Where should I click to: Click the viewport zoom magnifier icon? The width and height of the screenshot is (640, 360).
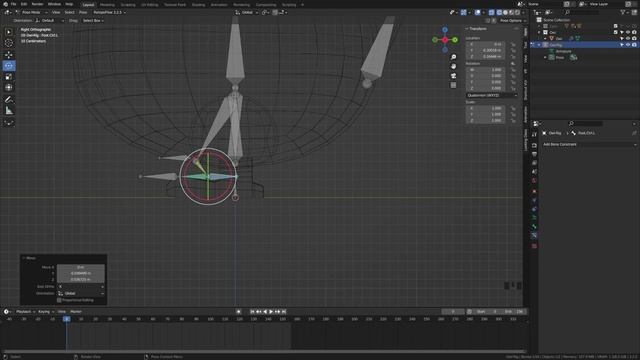(x=453, y=57)
